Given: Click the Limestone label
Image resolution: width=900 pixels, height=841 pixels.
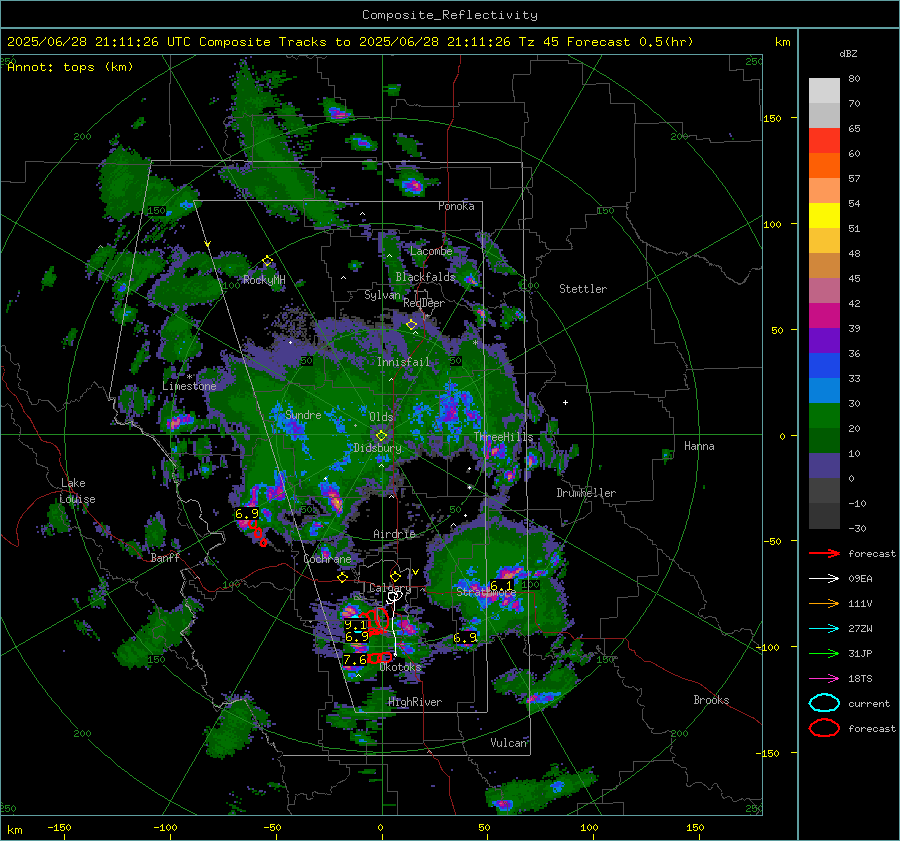Looking at the screenshot, I should 189,386.
